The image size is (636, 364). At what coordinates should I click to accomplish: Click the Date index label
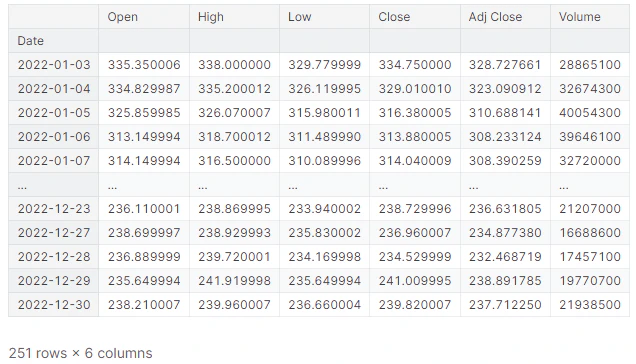[x=30, y=41]
